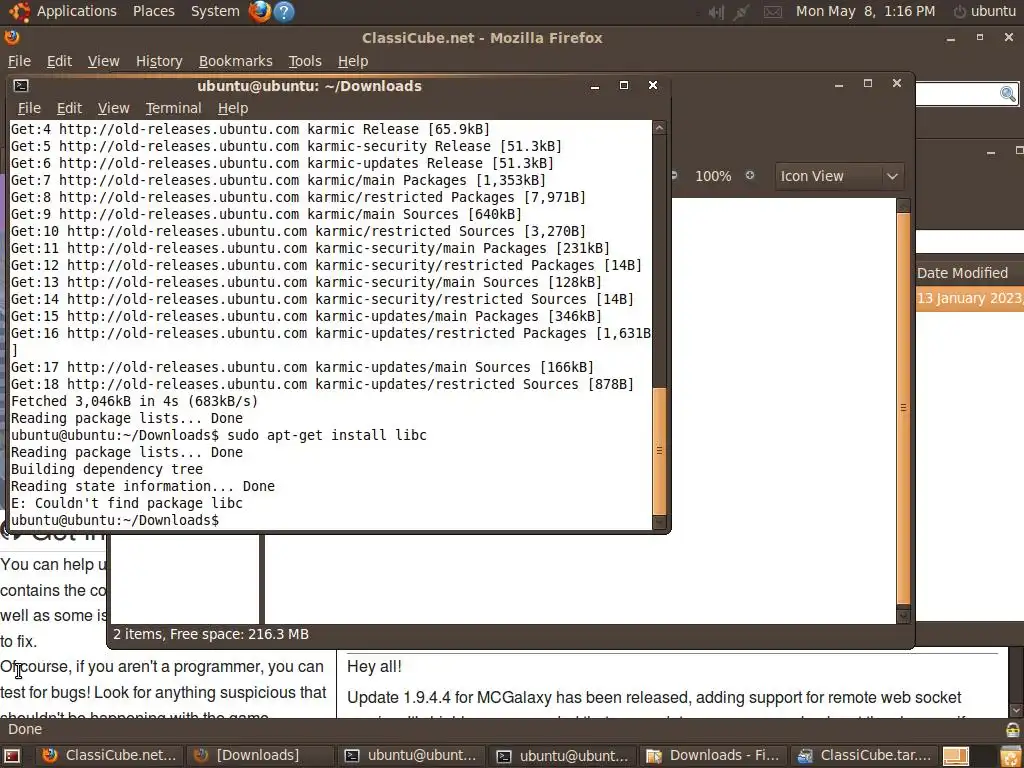Viewport: 1024px width, 768px height.
Task: Click the clock showing Mon May 8
Action: point(865,11)
